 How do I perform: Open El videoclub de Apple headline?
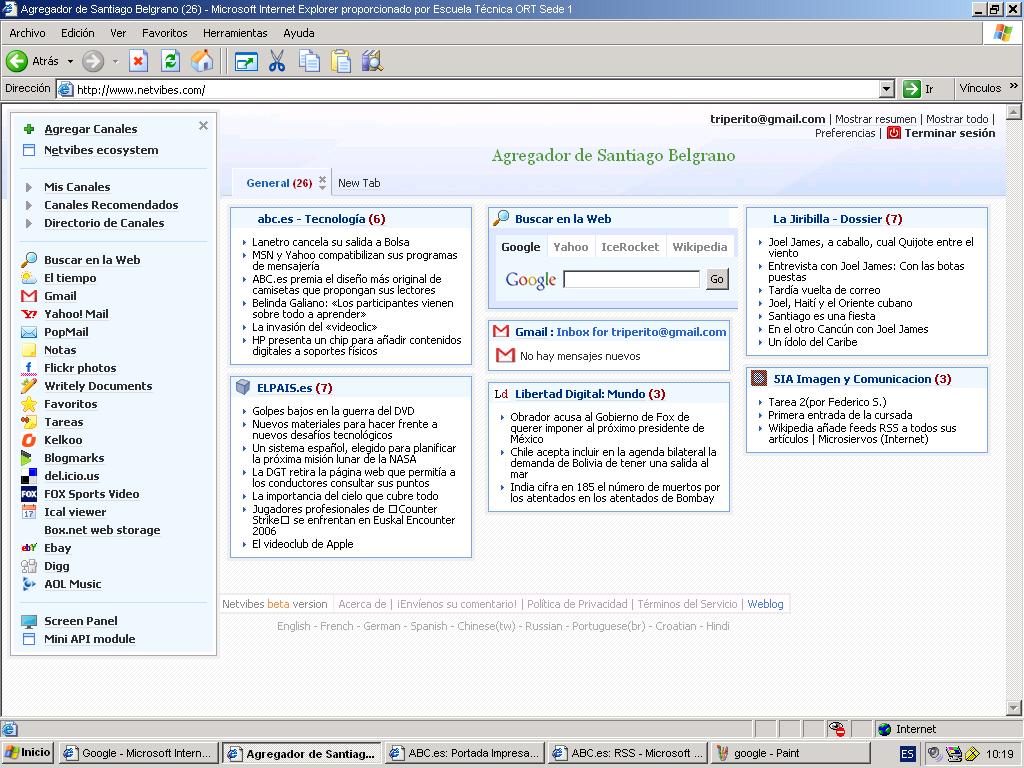pyautogui.click(x=302, y=544)
